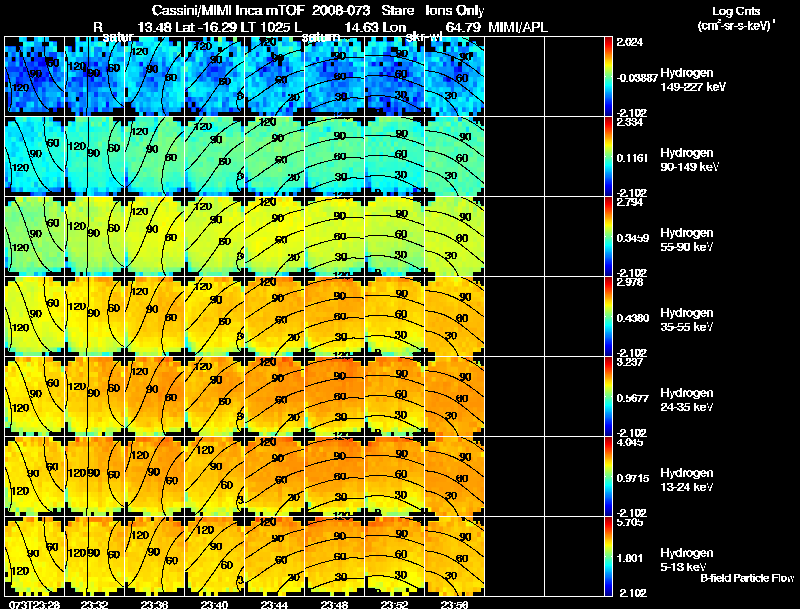Select the 90-149 keV panel at 23:32

(x=95, y=157)
